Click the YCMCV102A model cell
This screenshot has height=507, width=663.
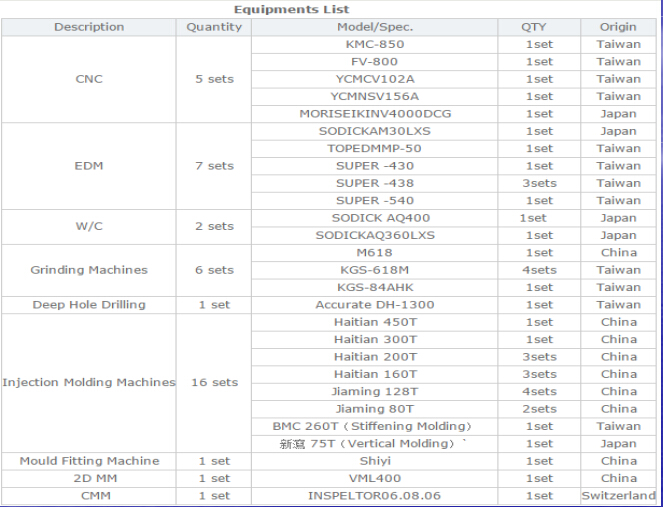375,79
